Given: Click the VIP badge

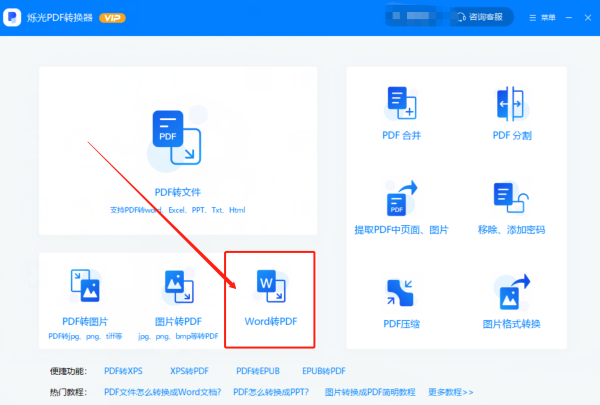Looking at the screenshot, I should point(112,18).
